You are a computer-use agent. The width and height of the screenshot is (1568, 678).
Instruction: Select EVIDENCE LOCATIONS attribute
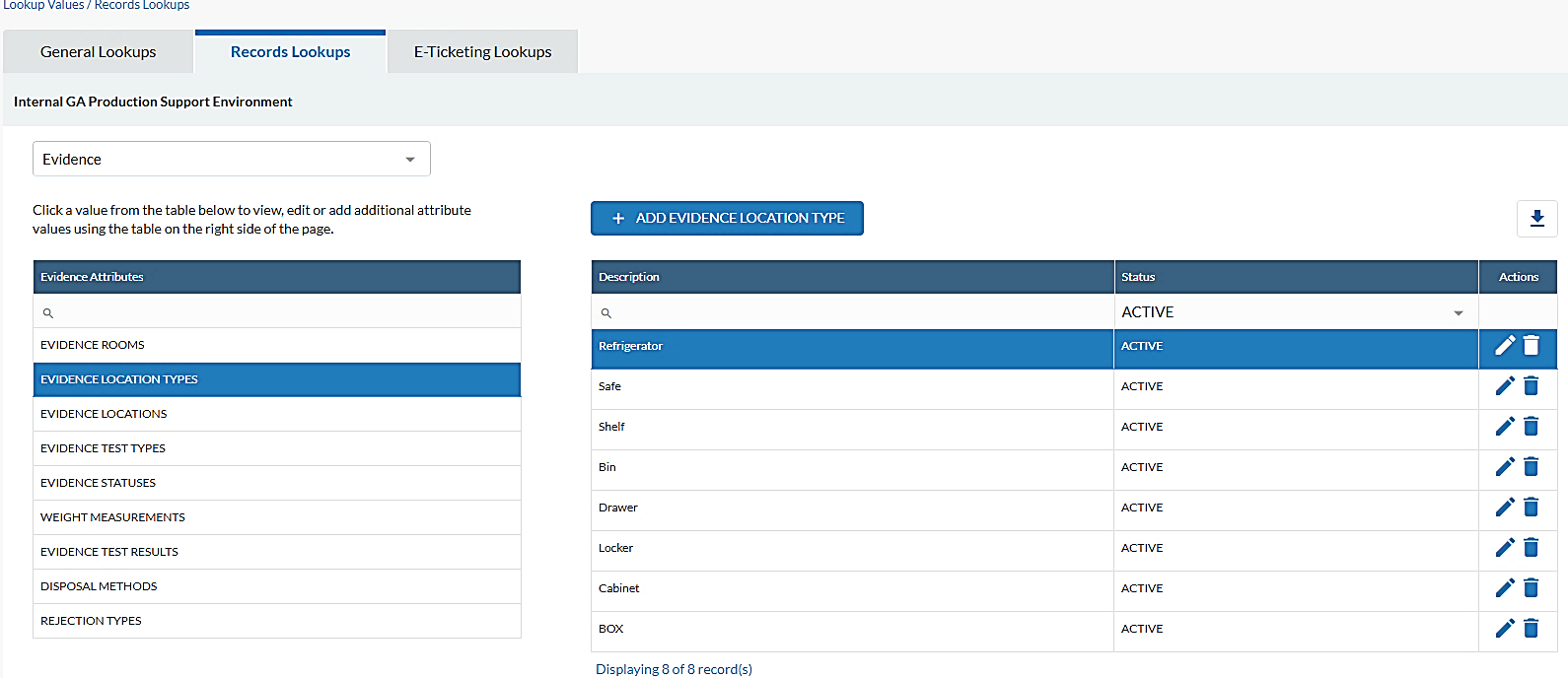(x=277, y=414)
